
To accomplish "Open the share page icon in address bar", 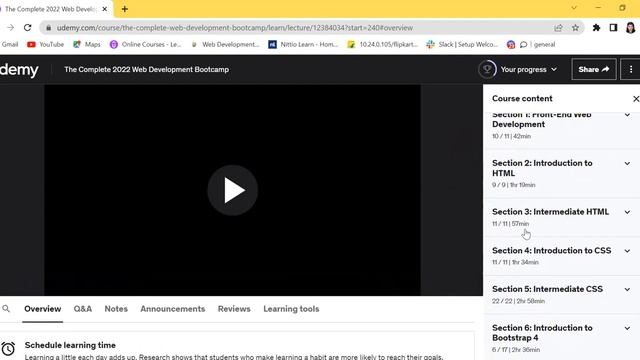I will click(558, 28).
